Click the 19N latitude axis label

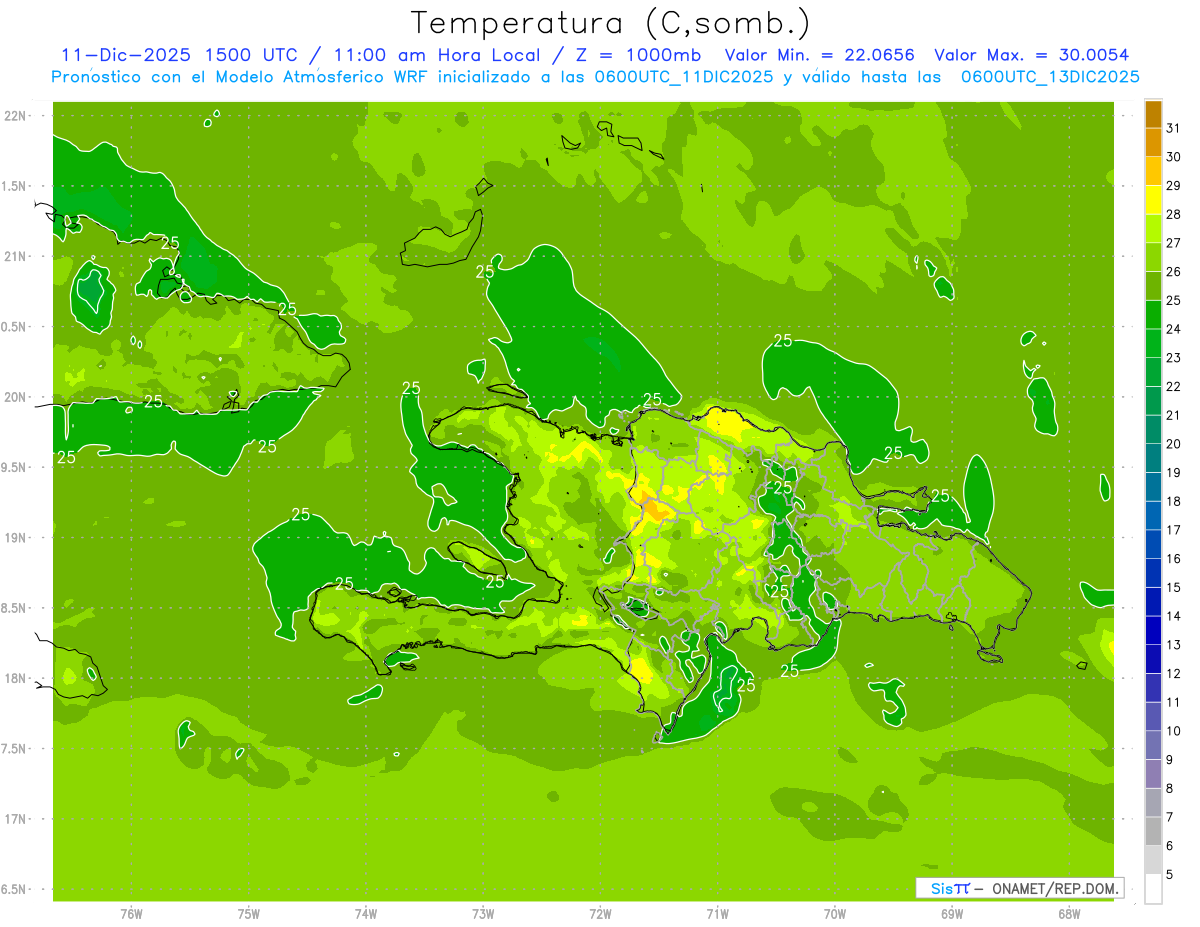tap(15, 538)
